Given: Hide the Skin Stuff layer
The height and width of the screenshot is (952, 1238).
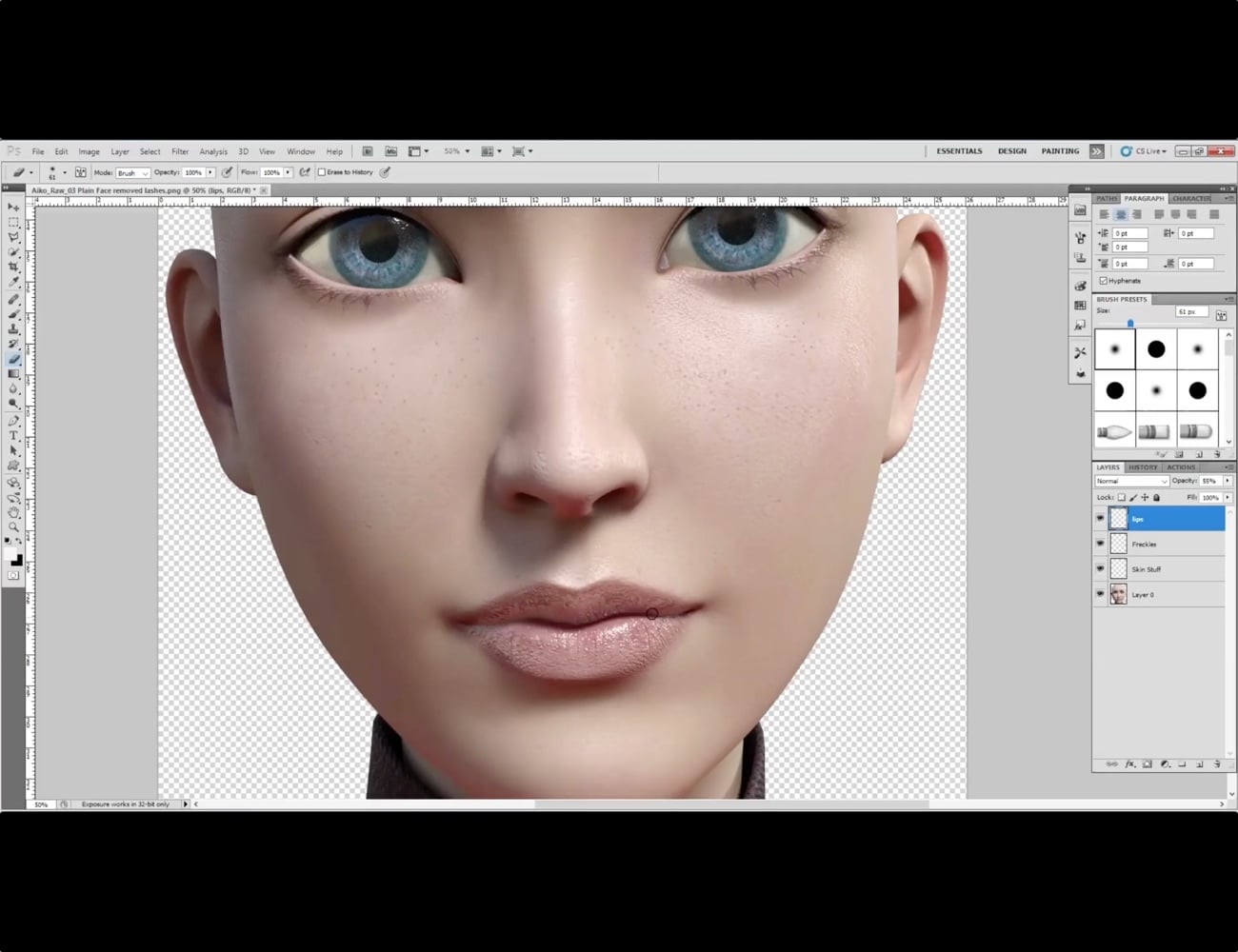Looking at the screenshot, I should pyautogui.click(x=1100, y=568).
